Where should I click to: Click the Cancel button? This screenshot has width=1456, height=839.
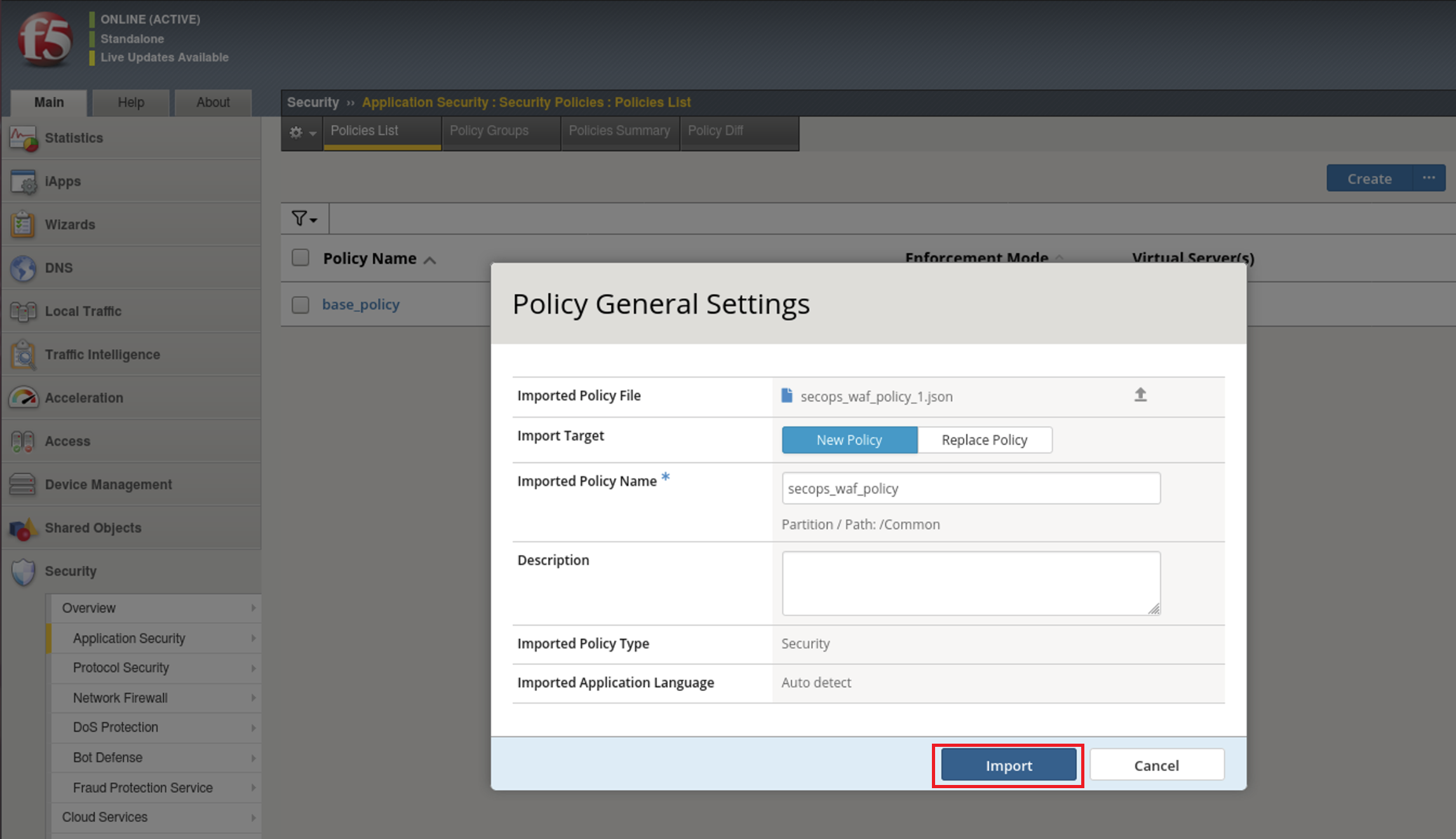point(1157,765)
